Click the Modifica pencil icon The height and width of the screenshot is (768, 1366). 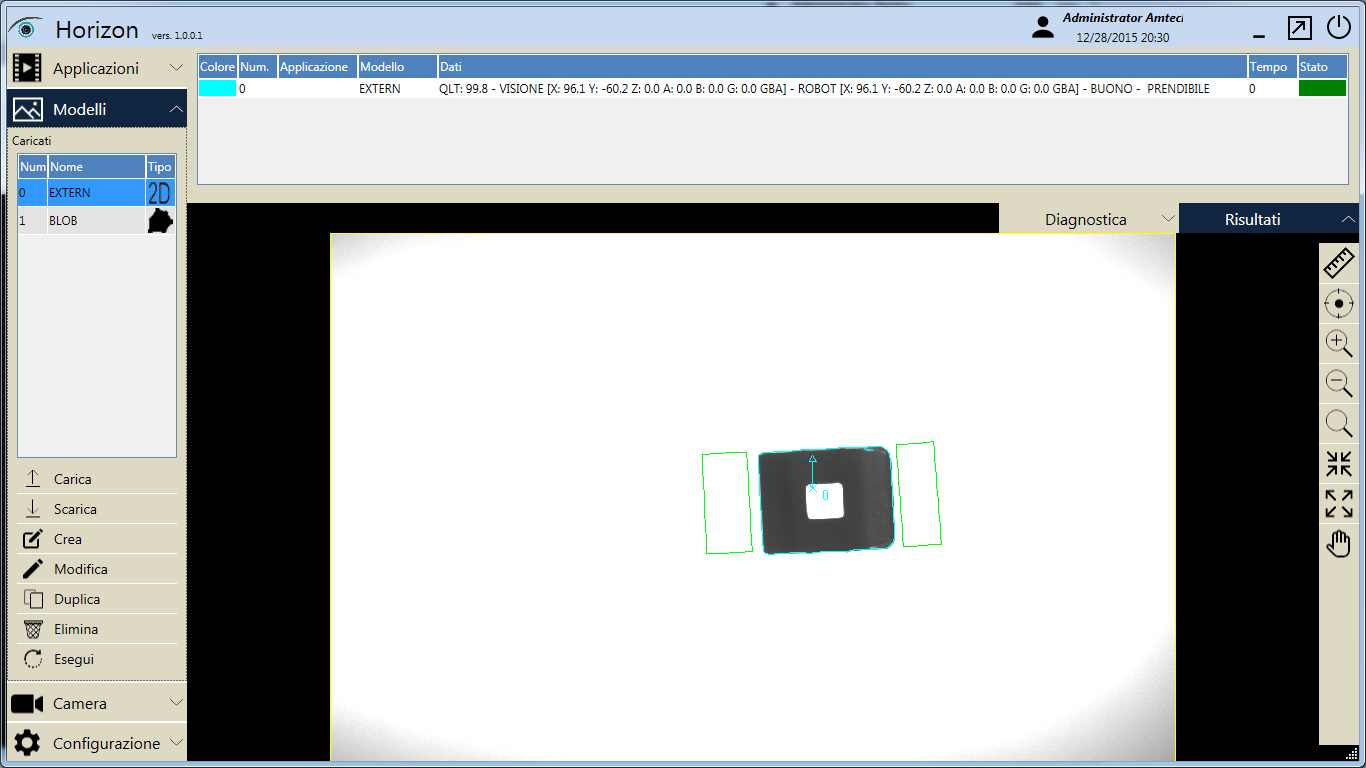[x=33, y=569]
